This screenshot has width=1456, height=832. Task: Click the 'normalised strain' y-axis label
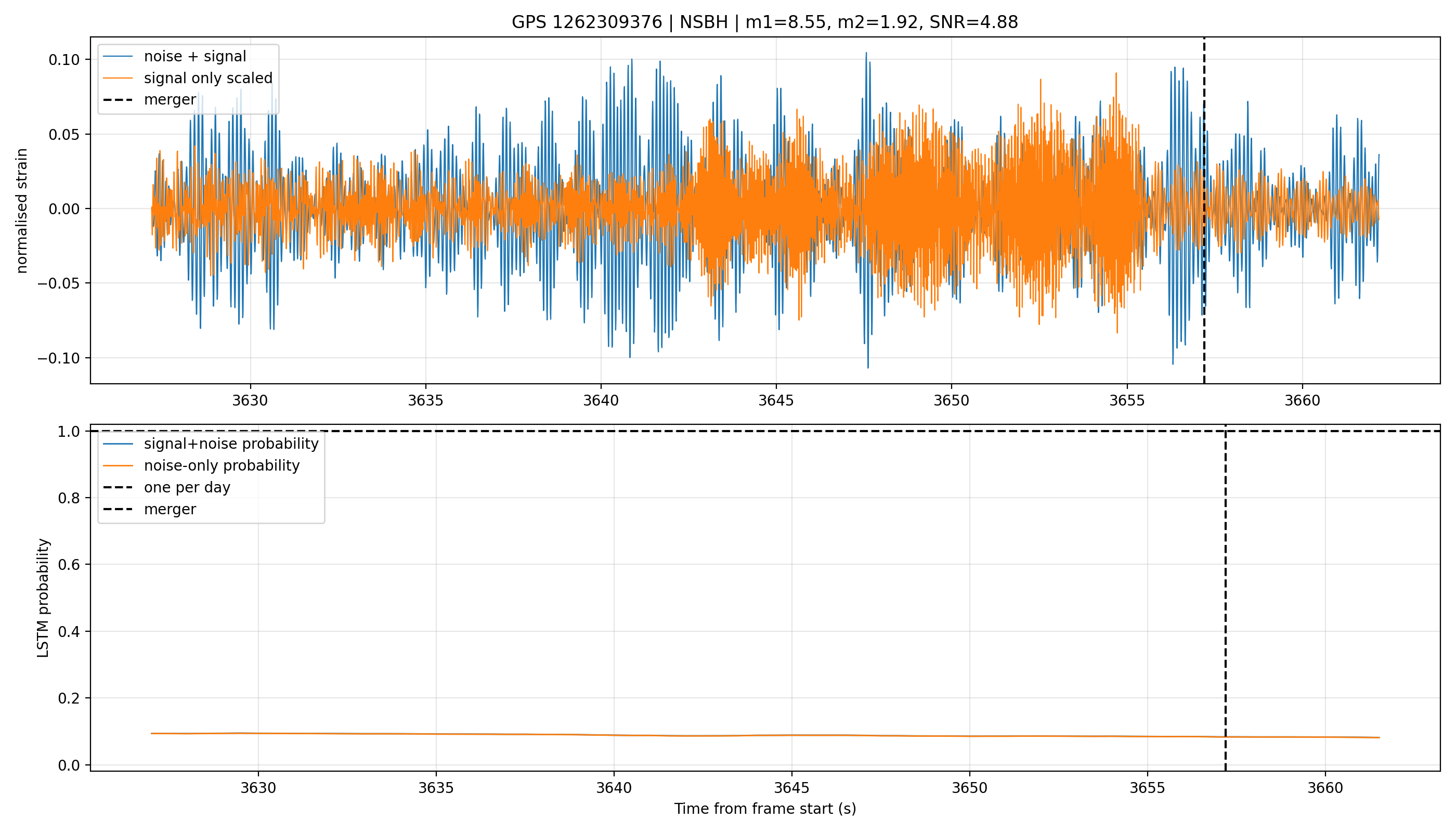[22, 211]
